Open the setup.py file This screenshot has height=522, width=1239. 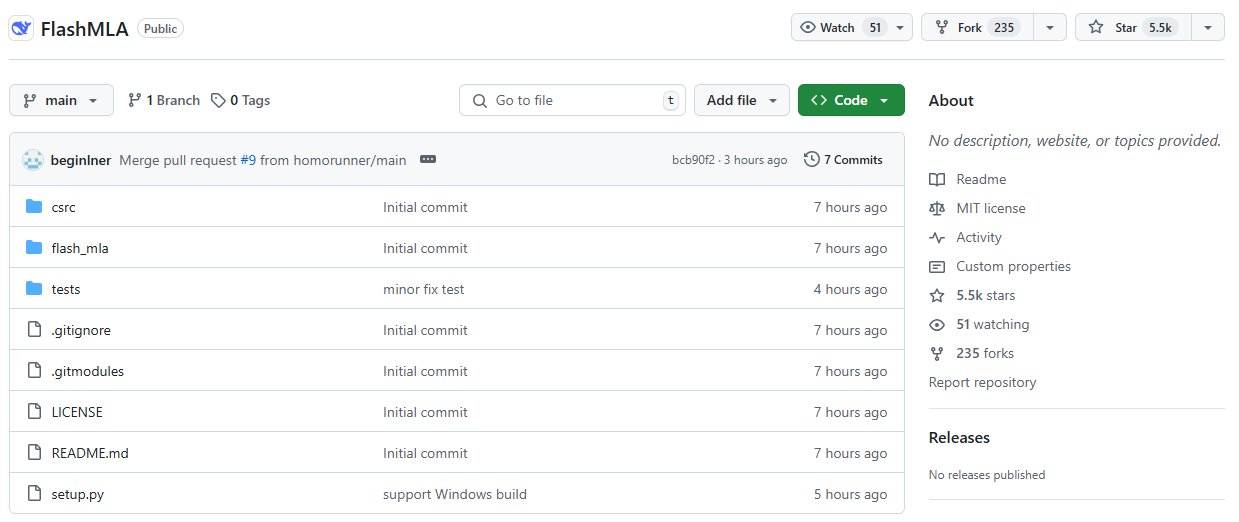tap(77, 494)
